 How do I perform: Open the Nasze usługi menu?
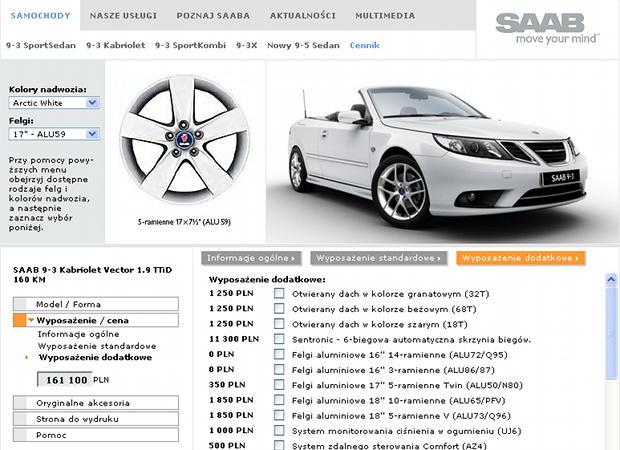click(123, 16)
